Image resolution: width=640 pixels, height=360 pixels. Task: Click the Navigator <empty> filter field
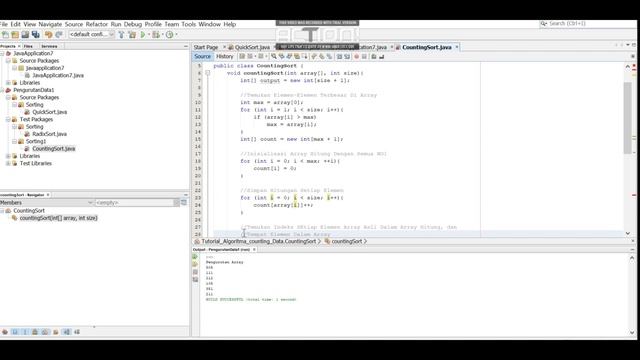point(135,203)
